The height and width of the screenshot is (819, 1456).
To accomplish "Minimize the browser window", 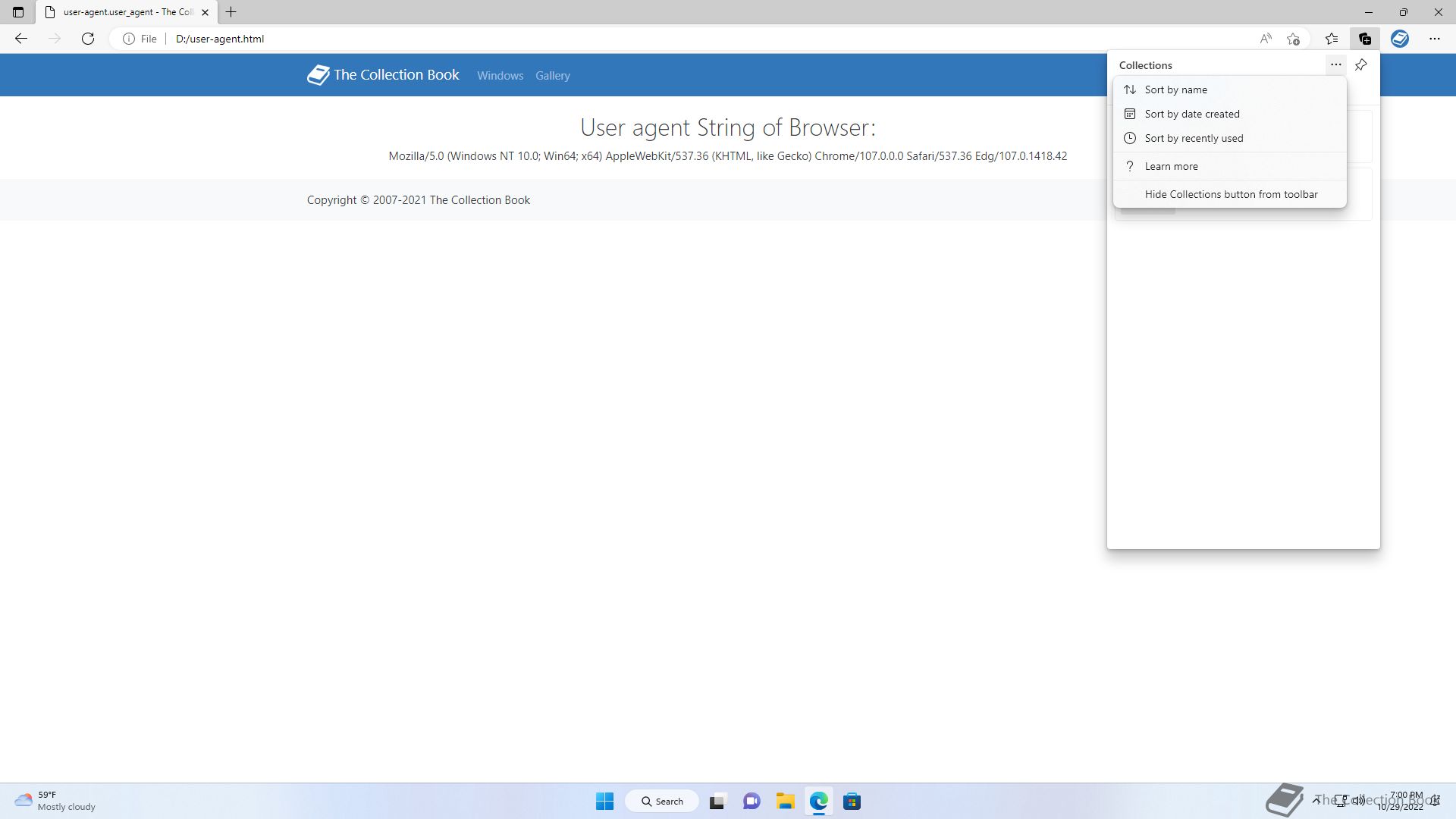I will coord(1369,12).
